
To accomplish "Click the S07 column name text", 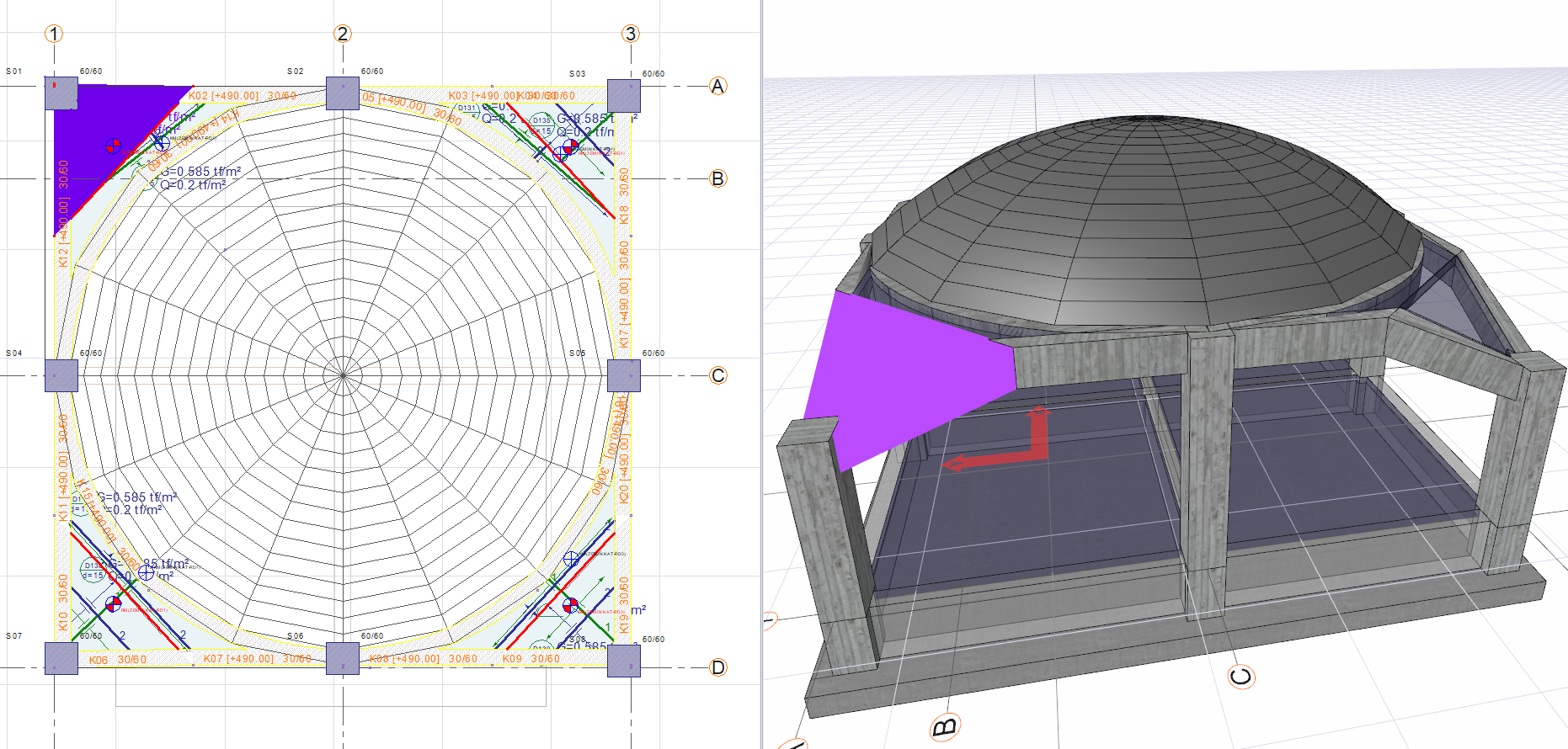I will pos(14,636).
